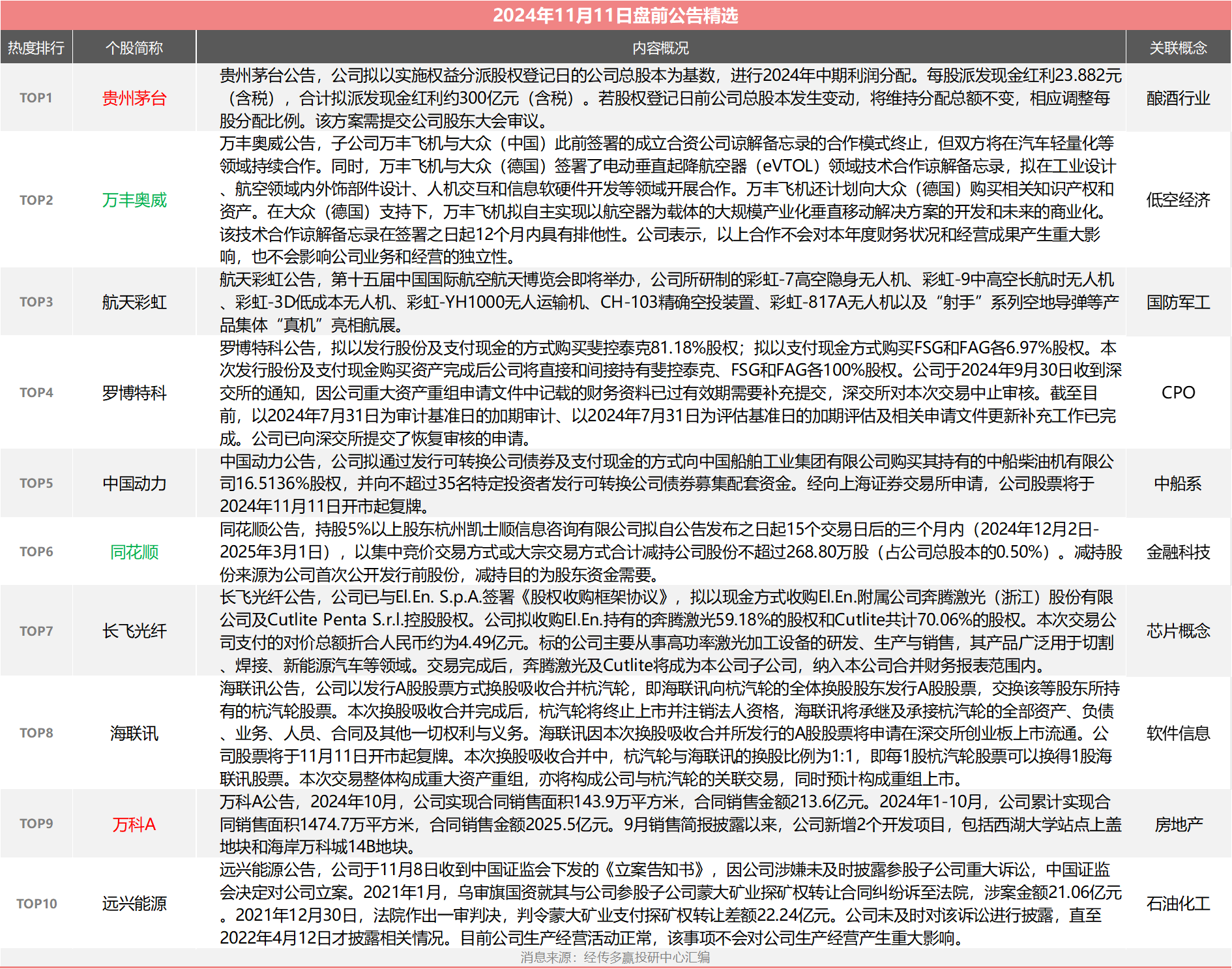The width and height of the screenshot is (1232, 969).
Task: Select the TOP1 rank cell
Action: pyautogui.click(x=36, y=98)
